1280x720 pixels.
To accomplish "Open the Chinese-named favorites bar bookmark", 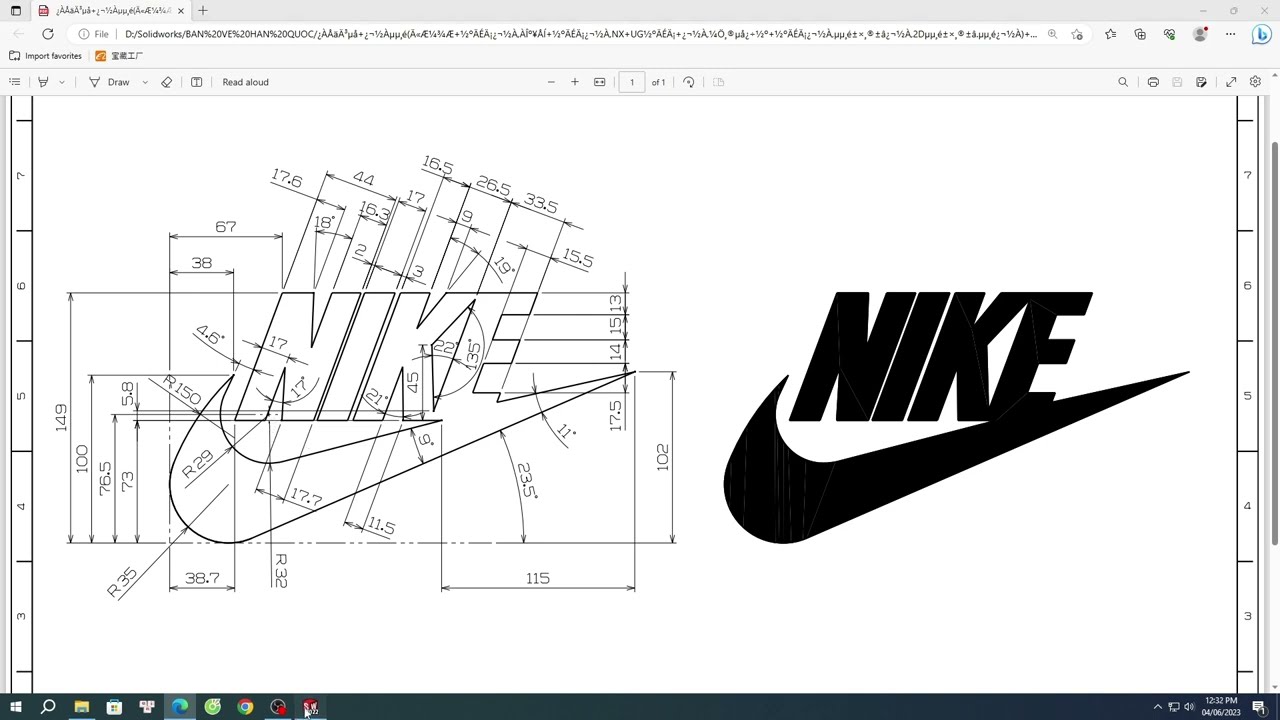I will pos(119,56).
